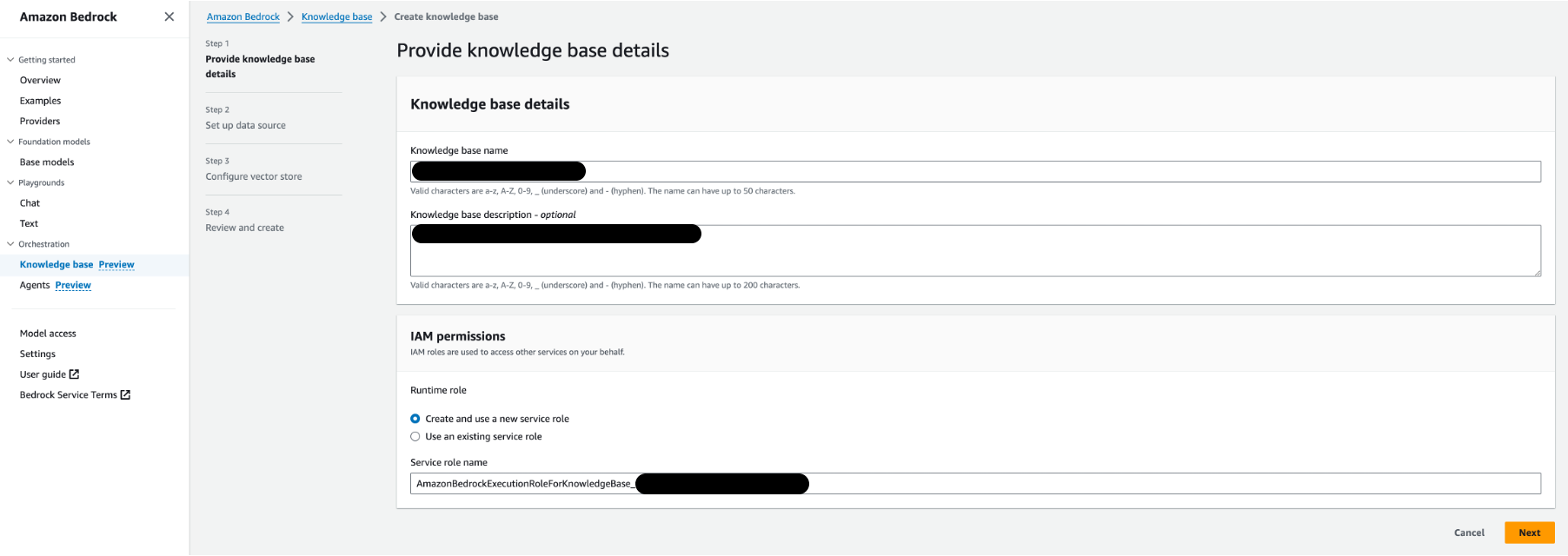Open Agents in the sidebar
Viewport: 1568px width, 556px height.
pos(35,285)
